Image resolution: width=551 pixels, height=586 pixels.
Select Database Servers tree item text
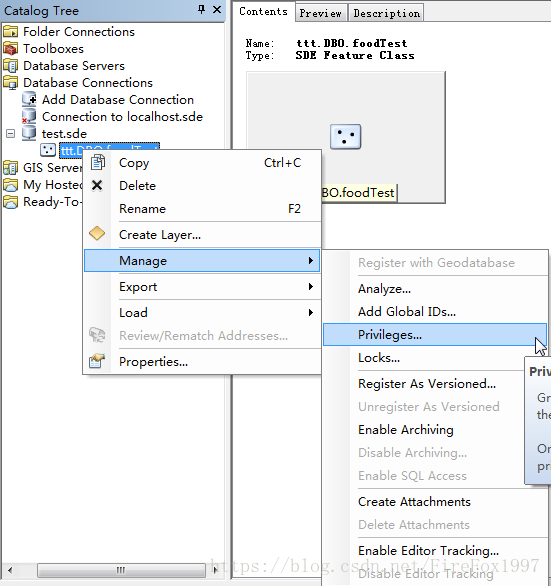click(74, 66)
